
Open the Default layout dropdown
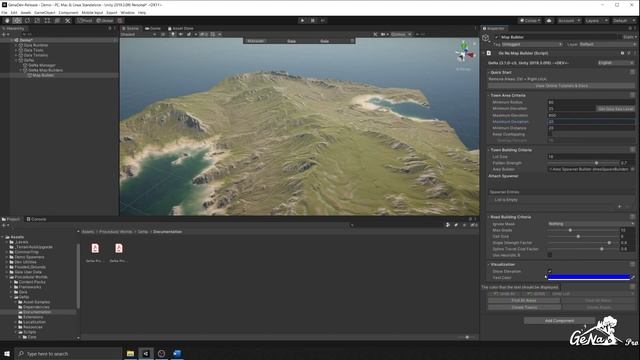point(624,20)
